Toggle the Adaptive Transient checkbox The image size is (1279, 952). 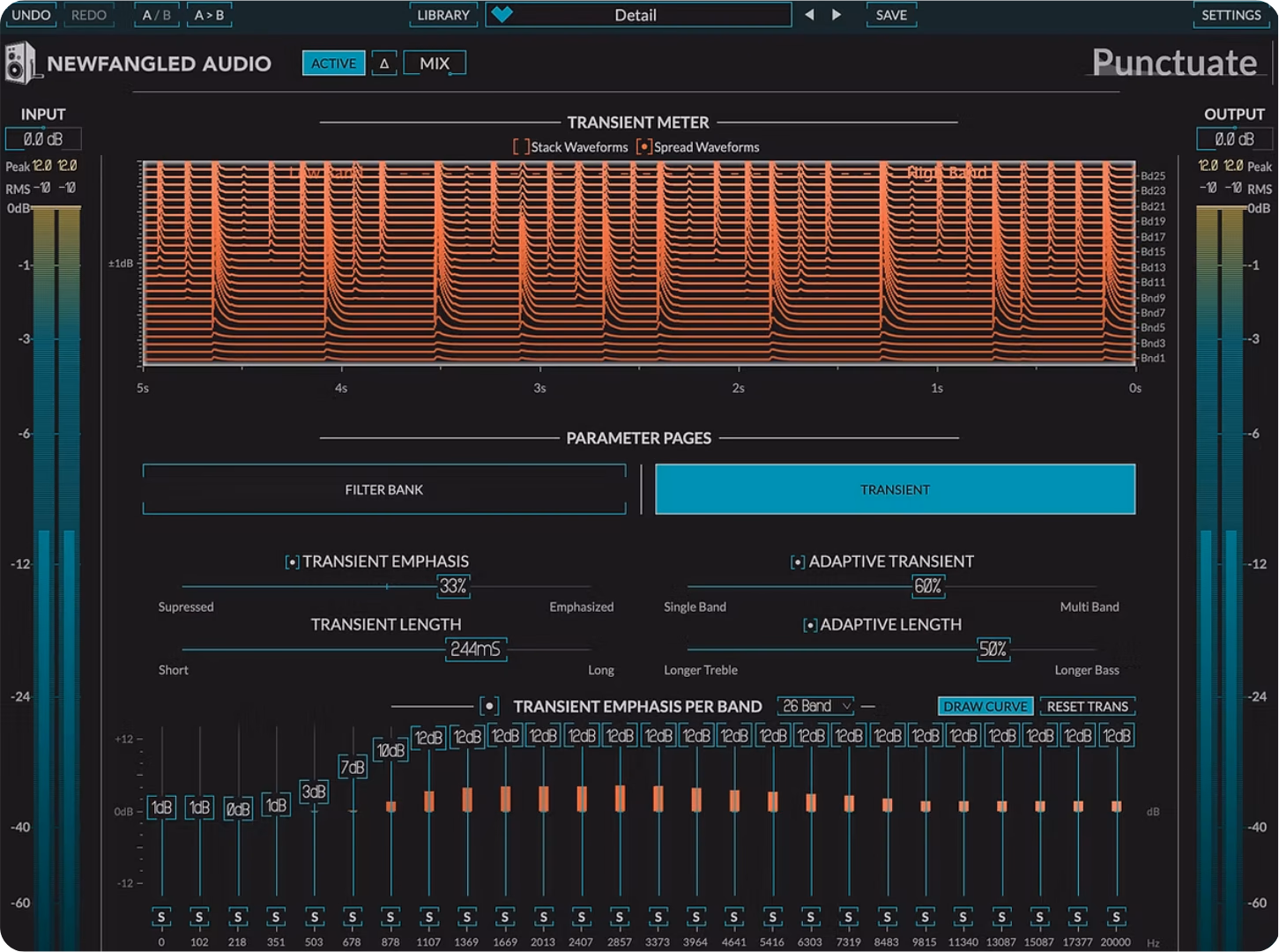[x=797, y=562]
